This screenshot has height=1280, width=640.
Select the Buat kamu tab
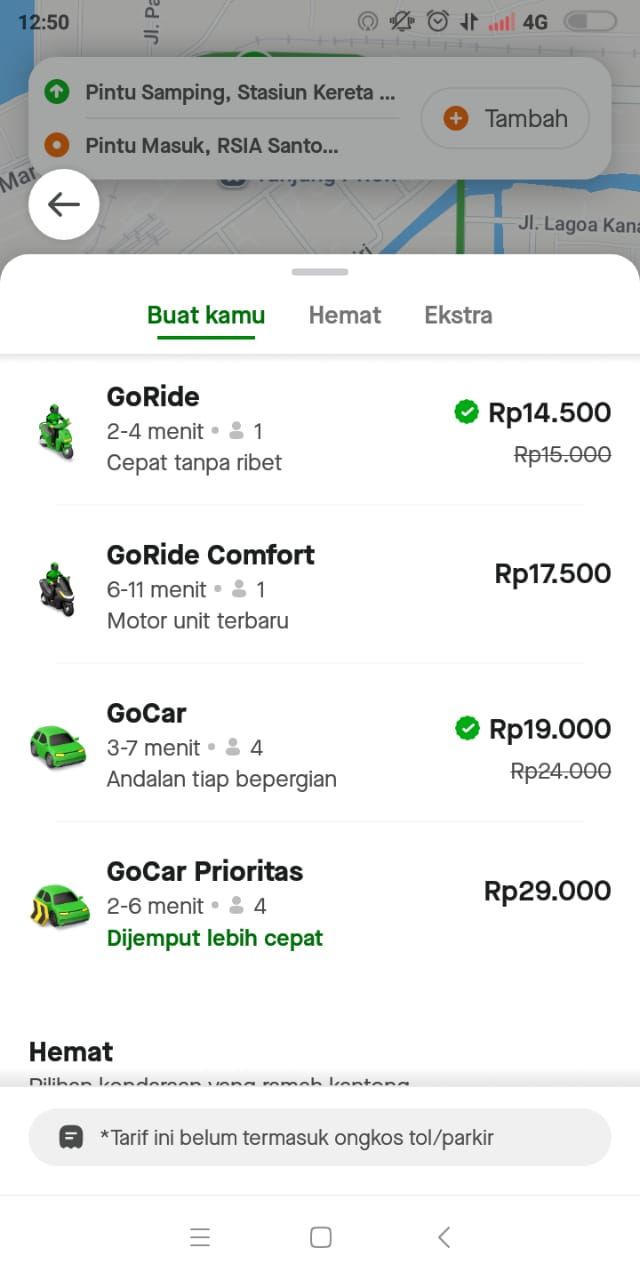click(x=206, y=316)
